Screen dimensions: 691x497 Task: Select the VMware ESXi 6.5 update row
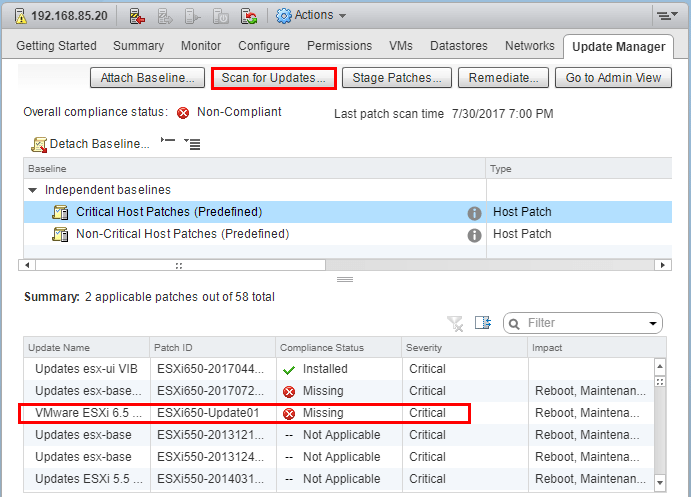coord(339,413)
